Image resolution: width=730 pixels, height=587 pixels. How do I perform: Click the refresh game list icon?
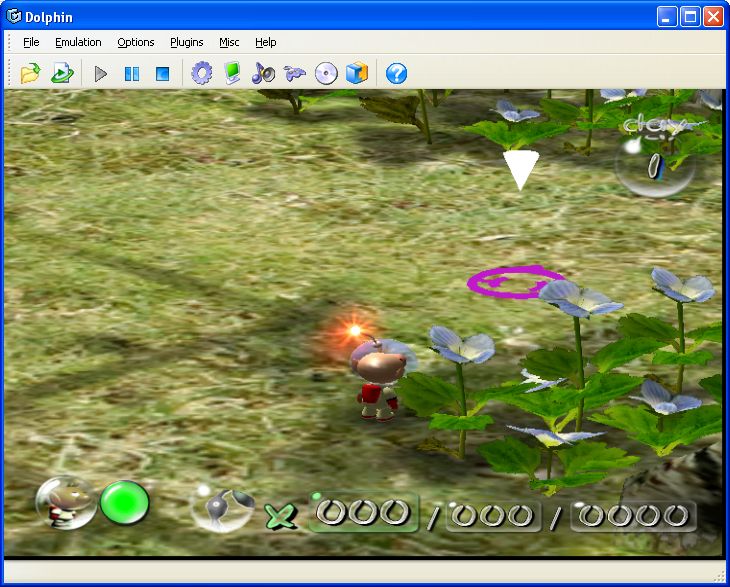[x=61, y=74]
